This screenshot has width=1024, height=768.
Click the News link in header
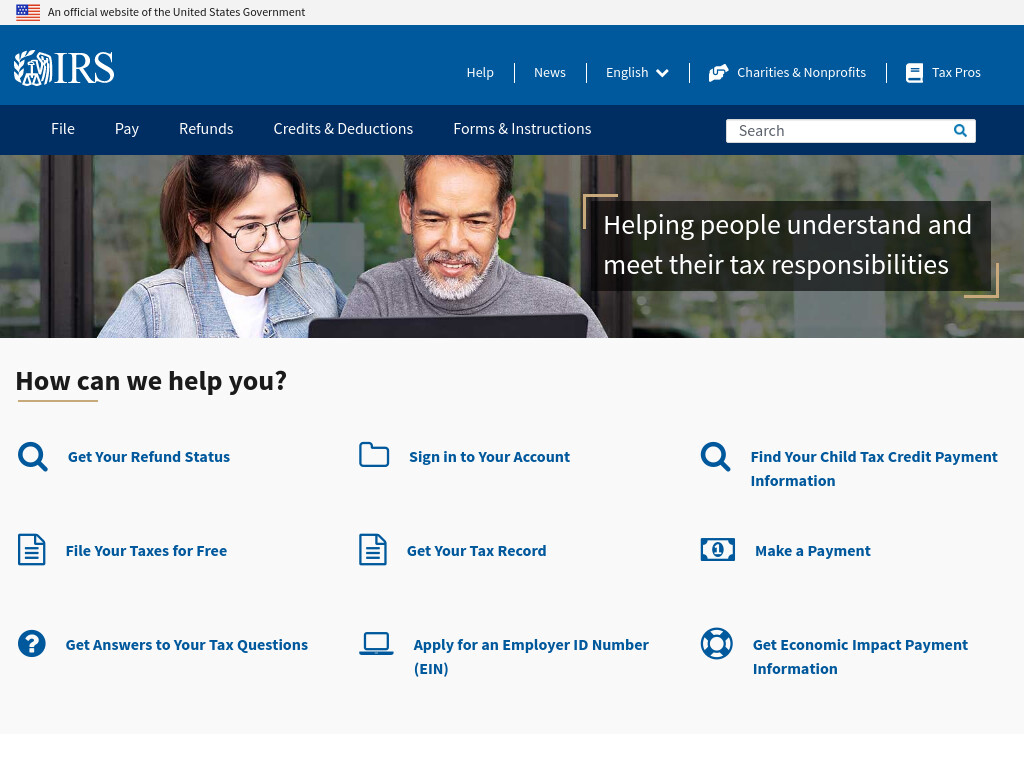tap(550, 72)
